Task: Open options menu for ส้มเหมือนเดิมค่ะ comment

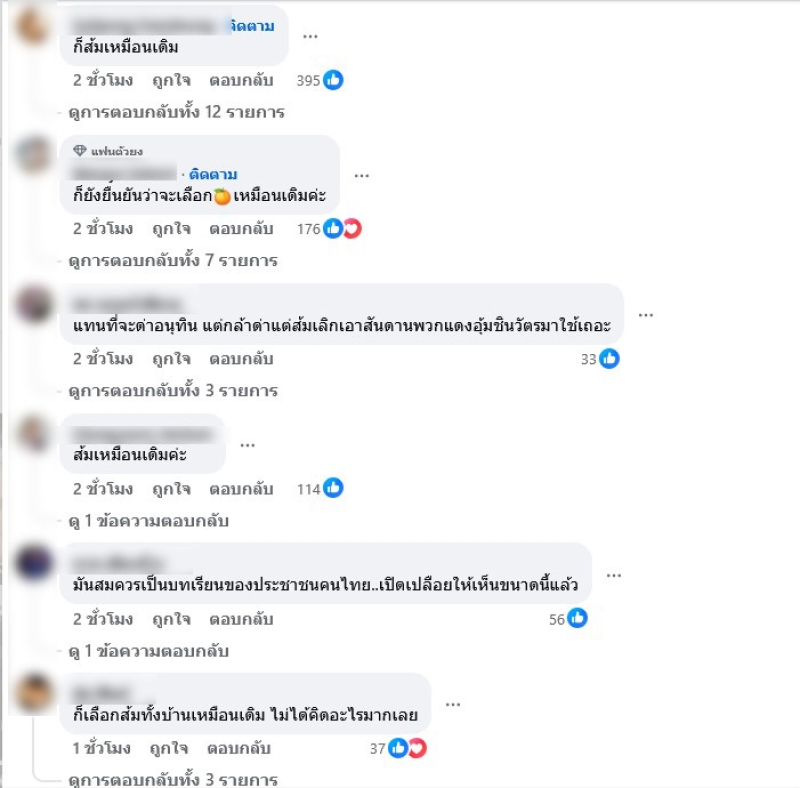Action: coord(247,445)
